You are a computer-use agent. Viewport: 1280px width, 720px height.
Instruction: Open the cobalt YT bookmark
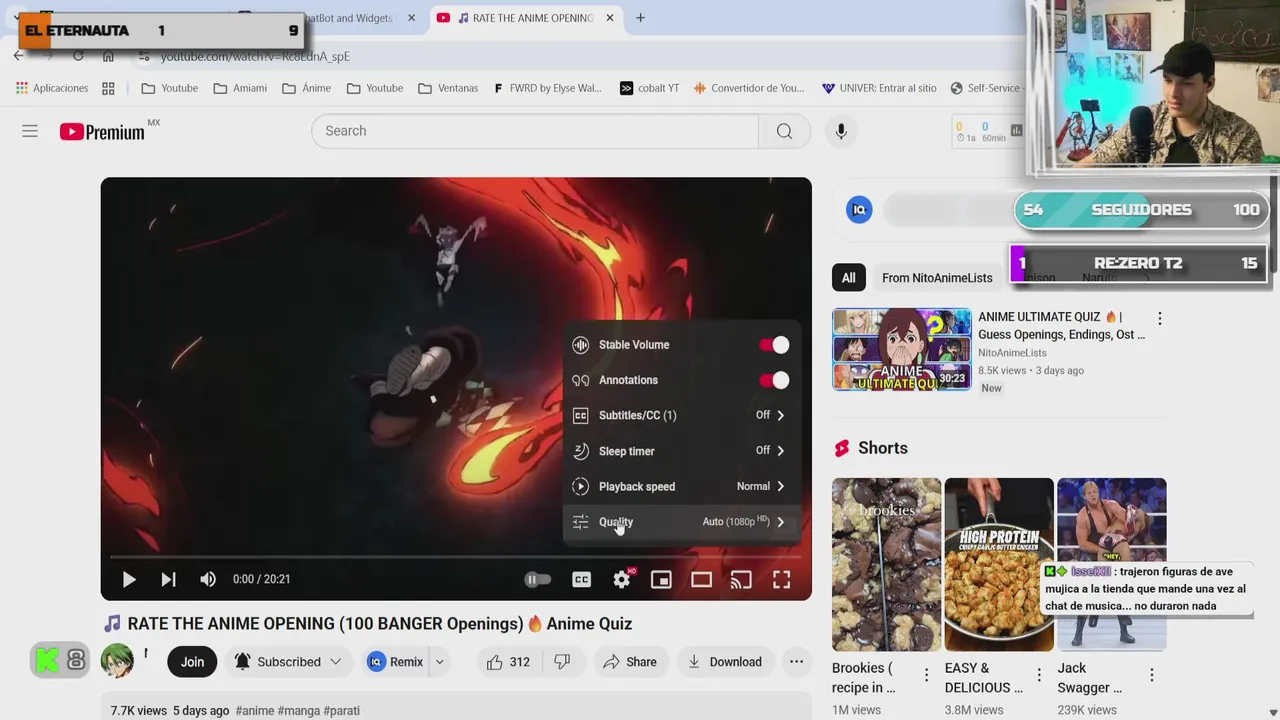point(649,88)
